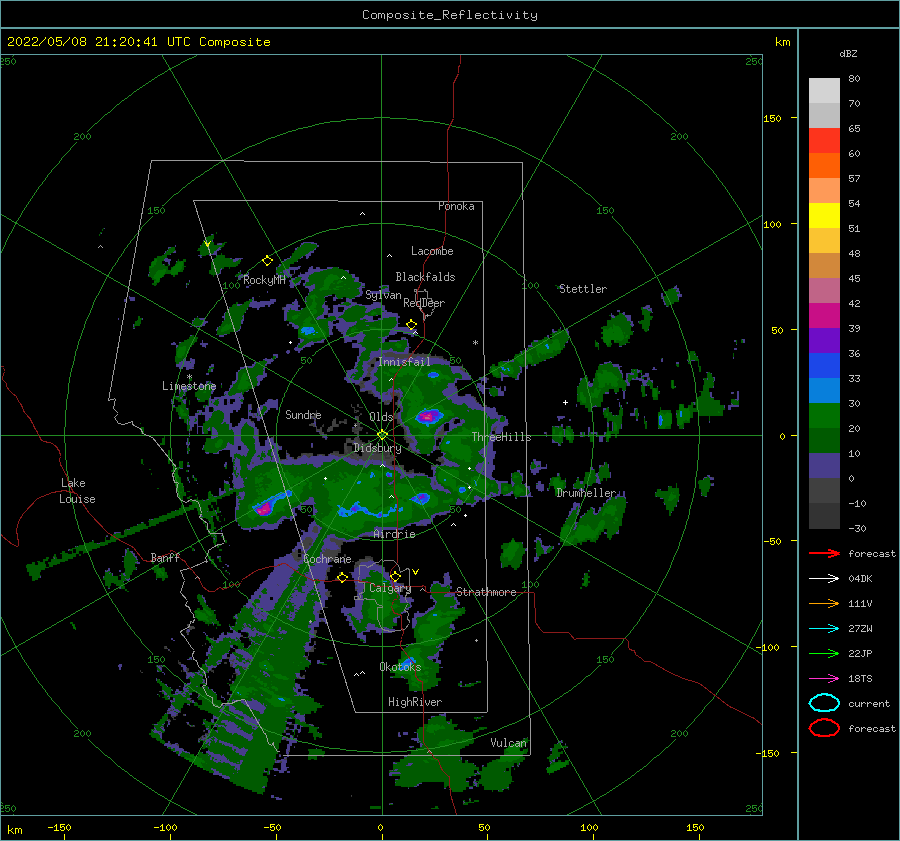Click the "current" legend label

(x=869, y=704)
